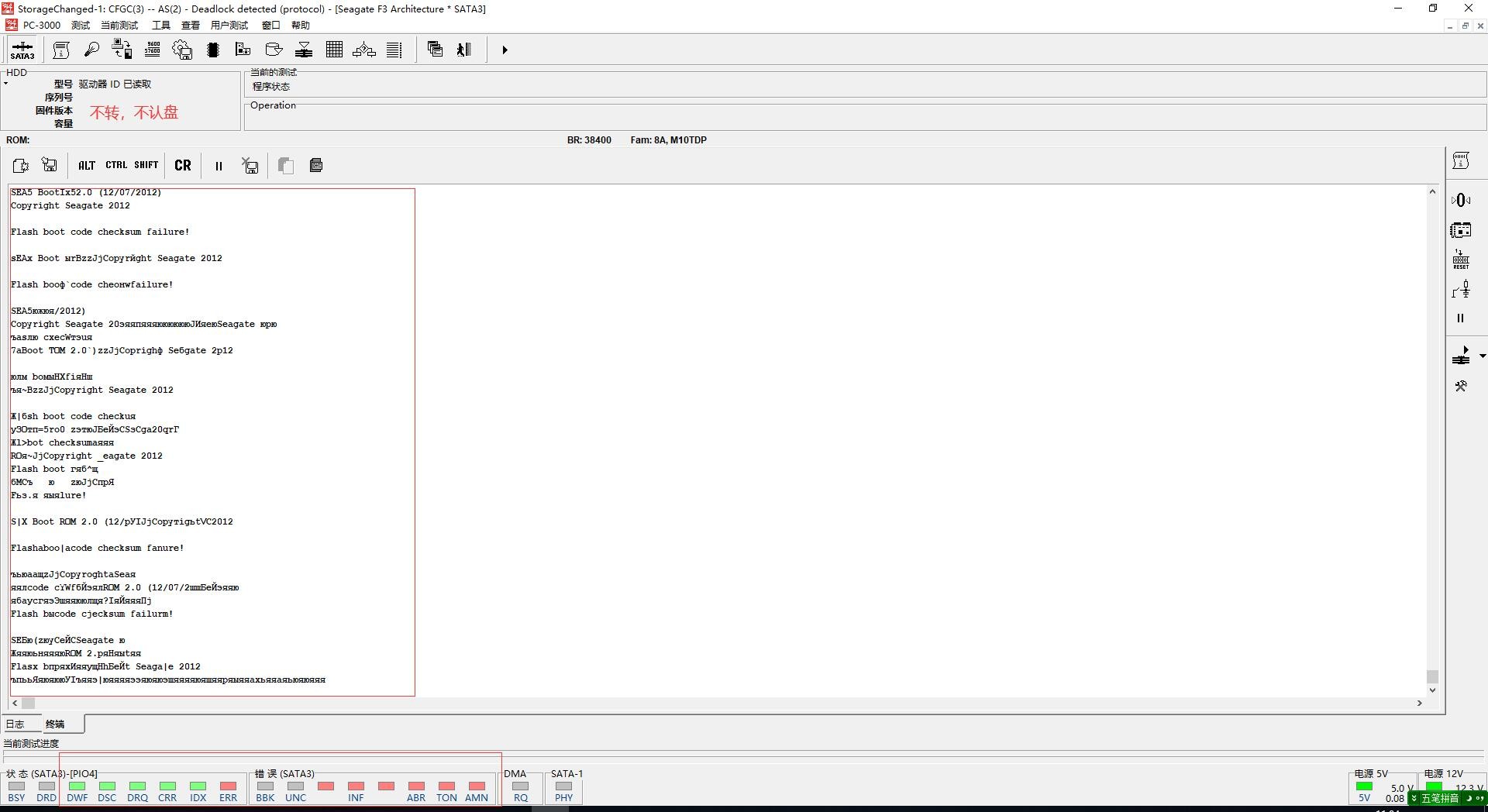Open the PCB board icon in sidebar

pyautogui.click(x=1461, y=230)
